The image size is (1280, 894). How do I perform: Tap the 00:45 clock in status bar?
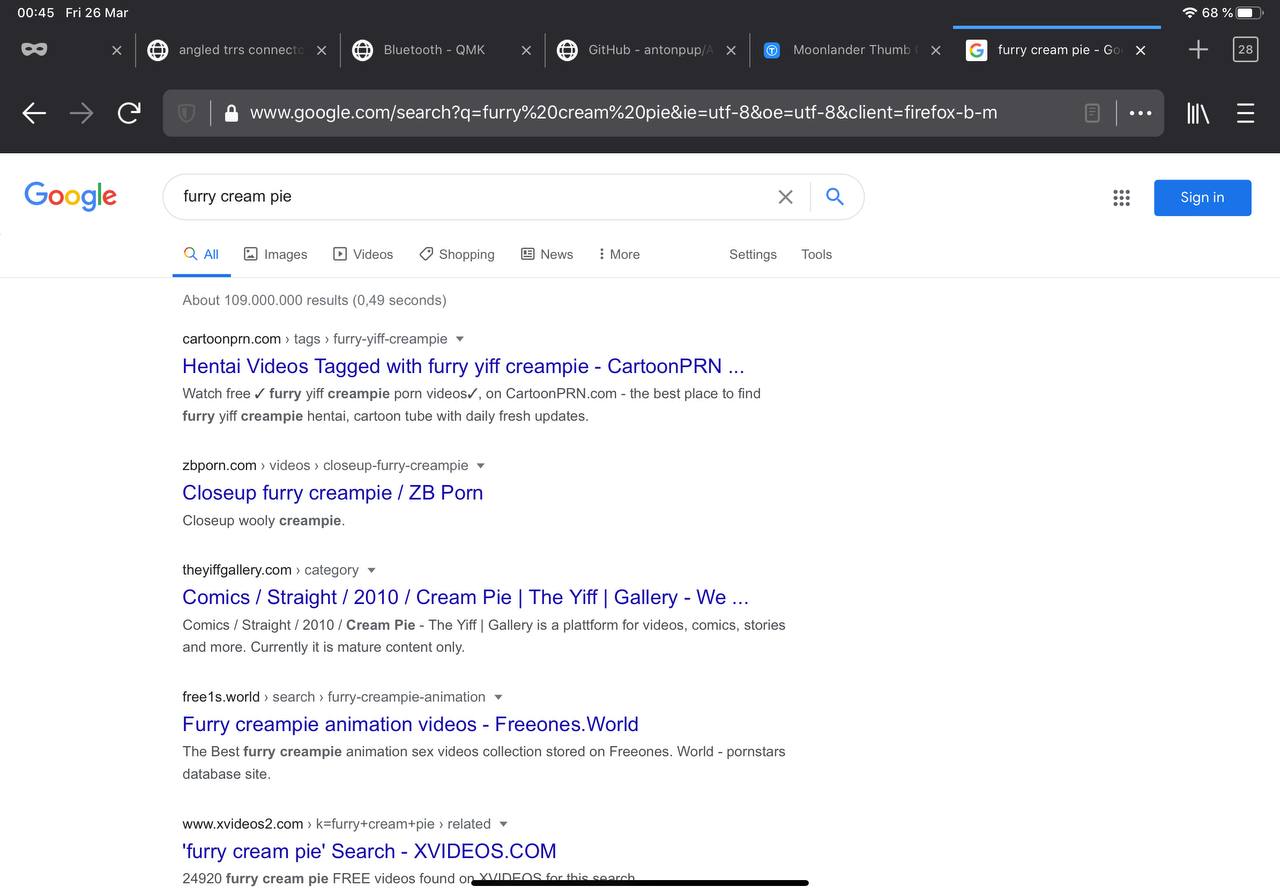click(x=35, y=13)
